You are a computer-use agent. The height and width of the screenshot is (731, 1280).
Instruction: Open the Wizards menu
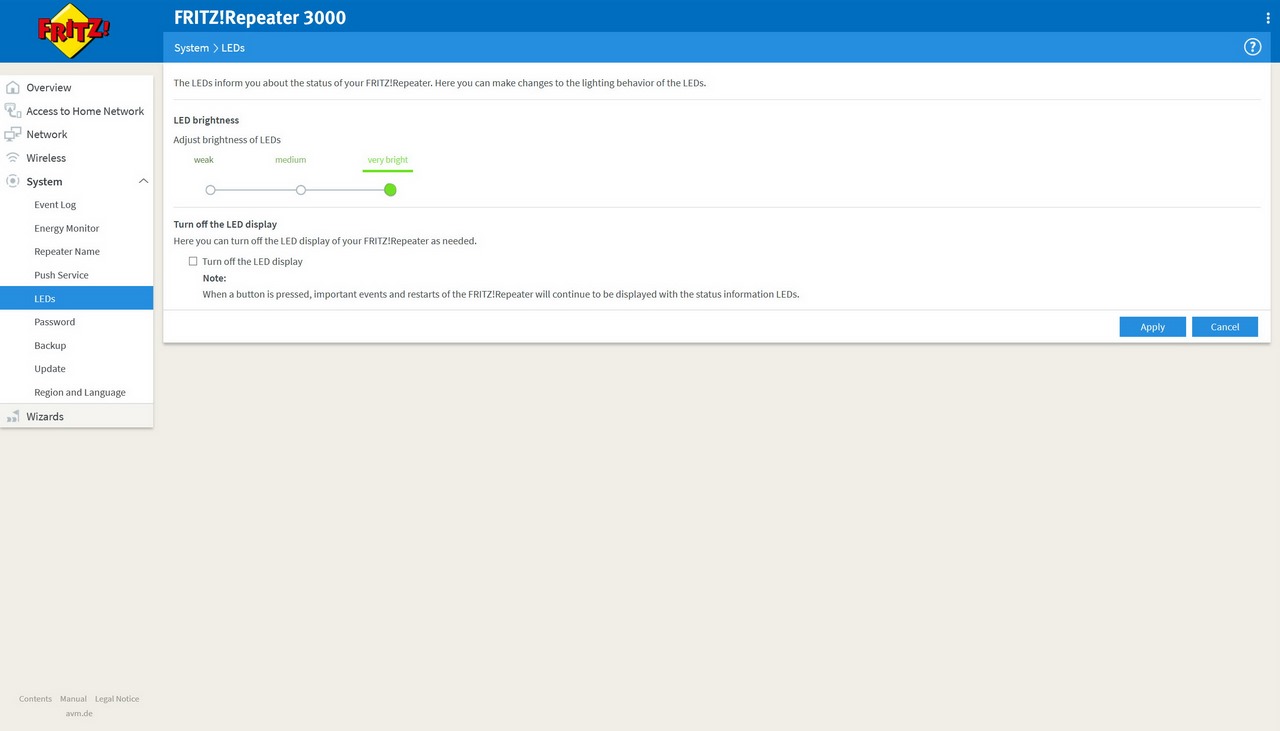point(77,416)
